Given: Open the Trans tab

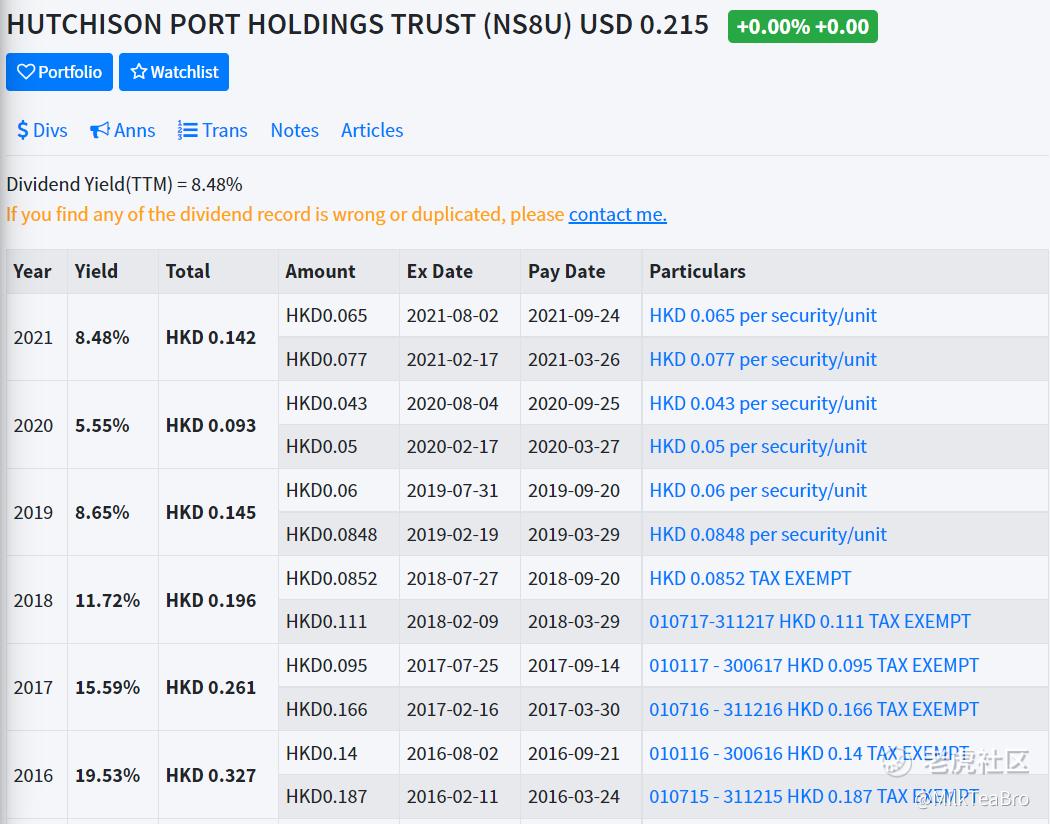Looking at the screenshot, I should coord(212,130).
